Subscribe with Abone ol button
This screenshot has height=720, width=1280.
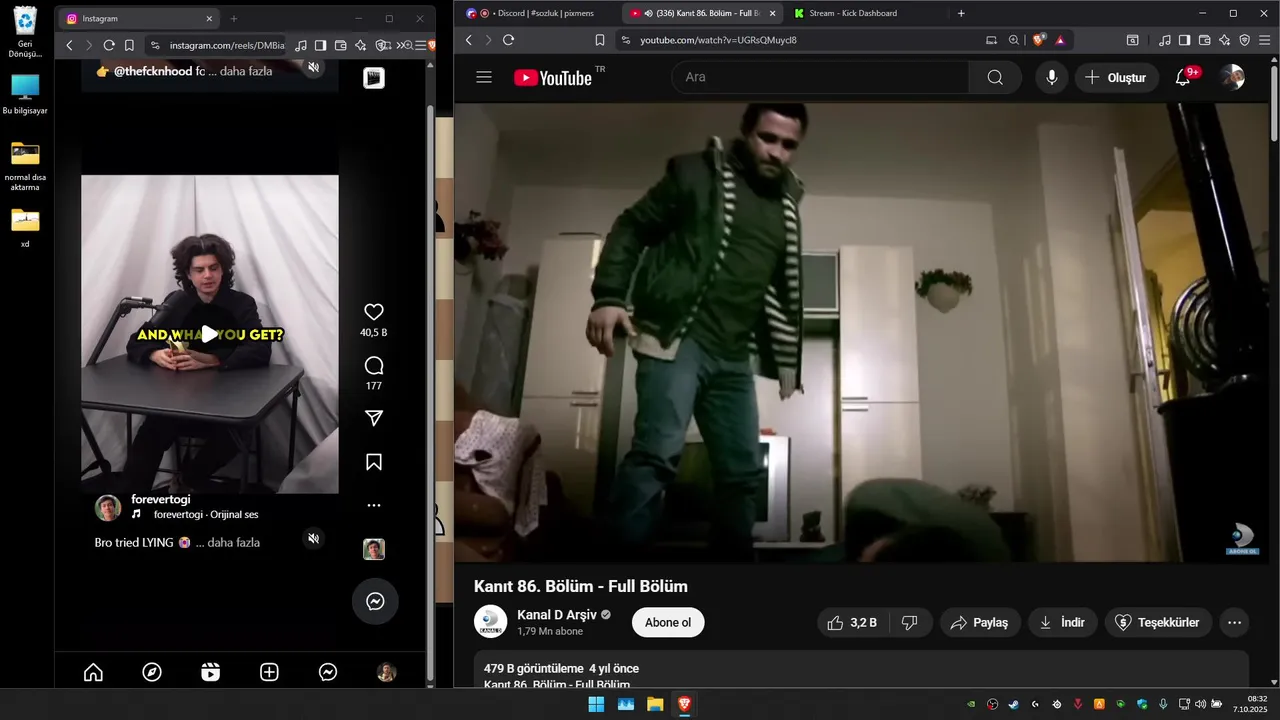point(668,622)
